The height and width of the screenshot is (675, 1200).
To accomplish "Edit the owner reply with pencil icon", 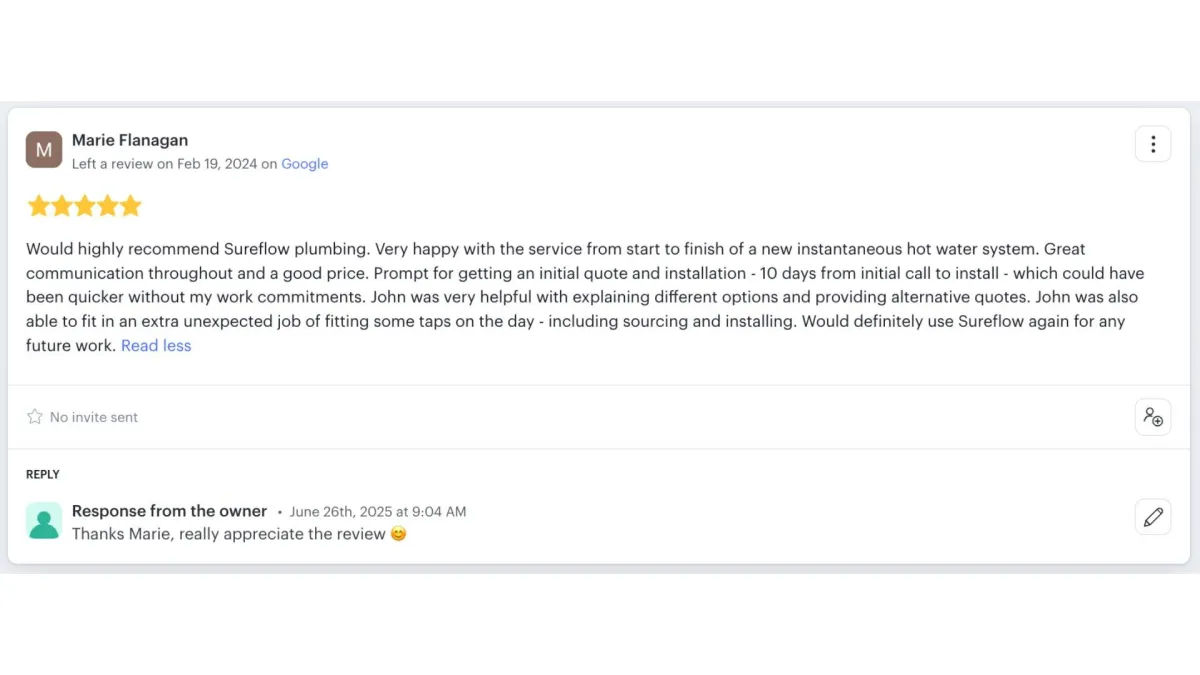I will (x=1152, y=517).
